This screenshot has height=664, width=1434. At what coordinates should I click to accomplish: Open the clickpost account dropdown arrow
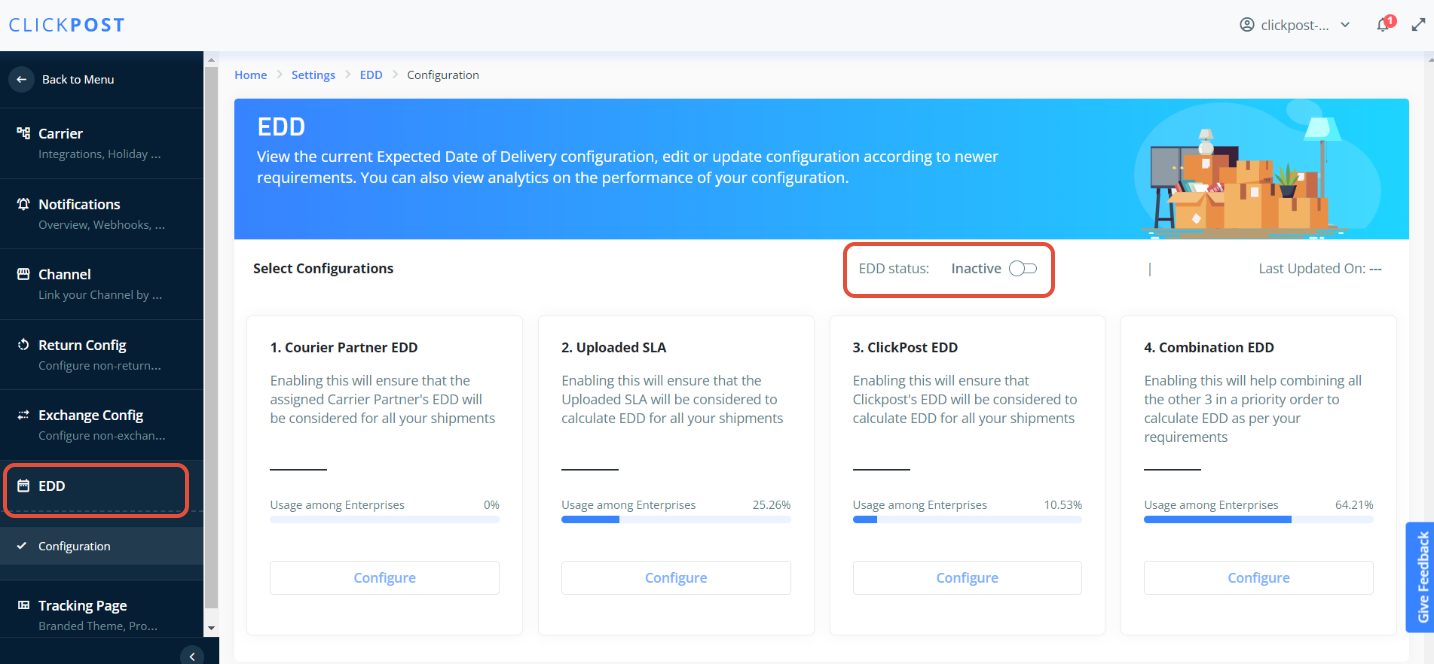(1345, 25)
